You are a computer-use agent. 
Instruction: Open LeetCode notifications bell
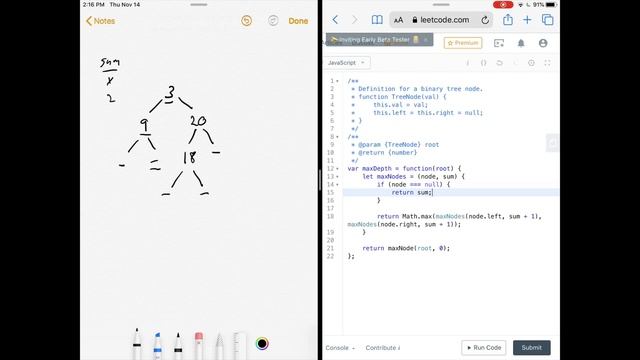tap(521, 43)
